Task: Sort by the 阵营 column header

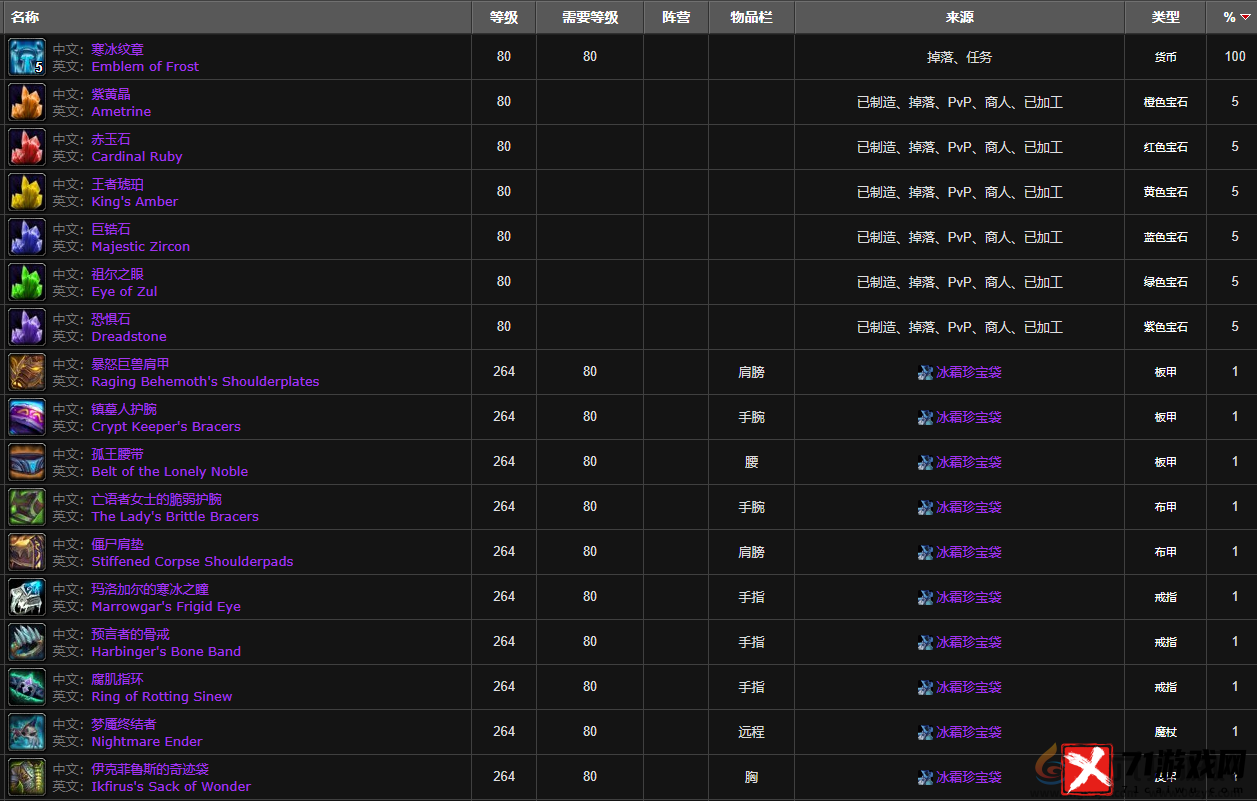Action: click(676, 17)
